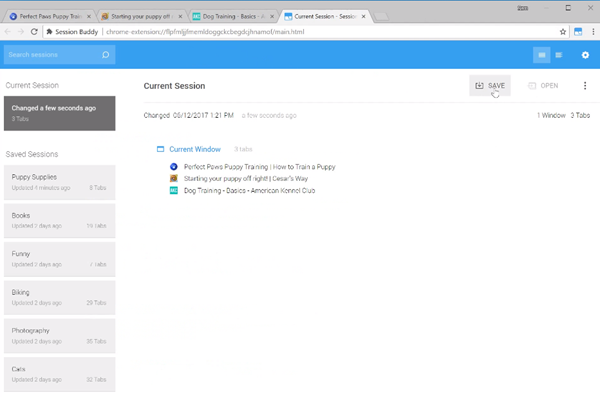Close the Perfect Paws browser tab
Viewport: 600px width, 397px height.
[89, 16]
